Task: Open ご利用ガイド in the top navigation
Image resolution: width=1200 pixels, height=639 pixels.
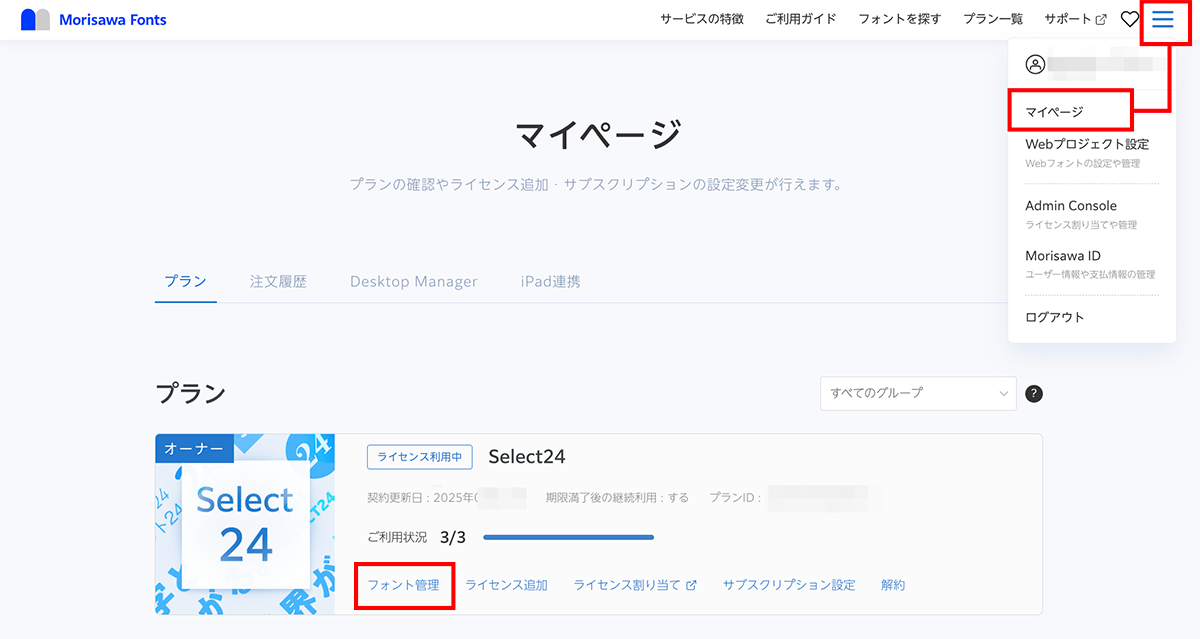Action: 801,19
